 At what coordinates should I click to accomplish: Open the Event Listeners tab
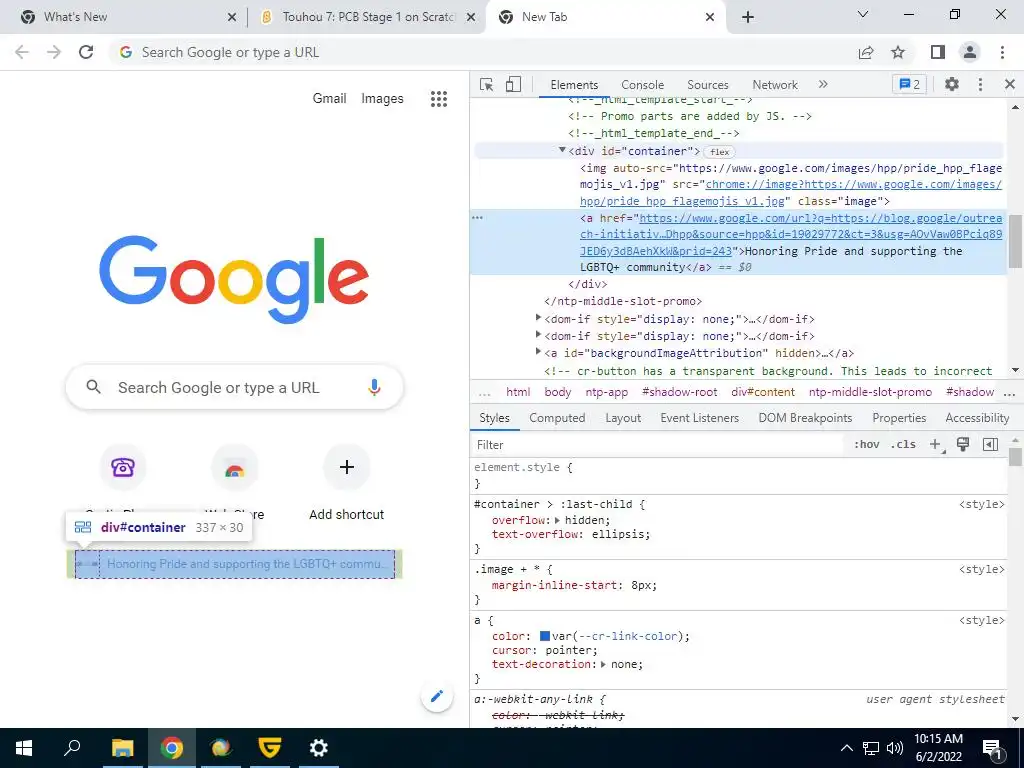tap(699, 418)
